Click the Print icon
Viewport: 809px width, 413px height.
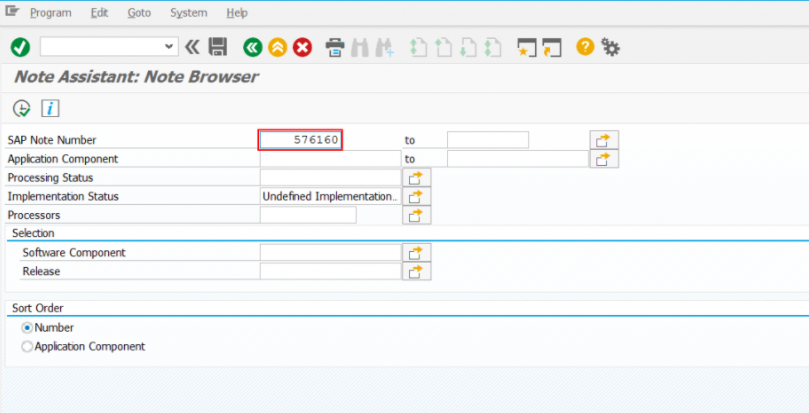tap(335, 47)
